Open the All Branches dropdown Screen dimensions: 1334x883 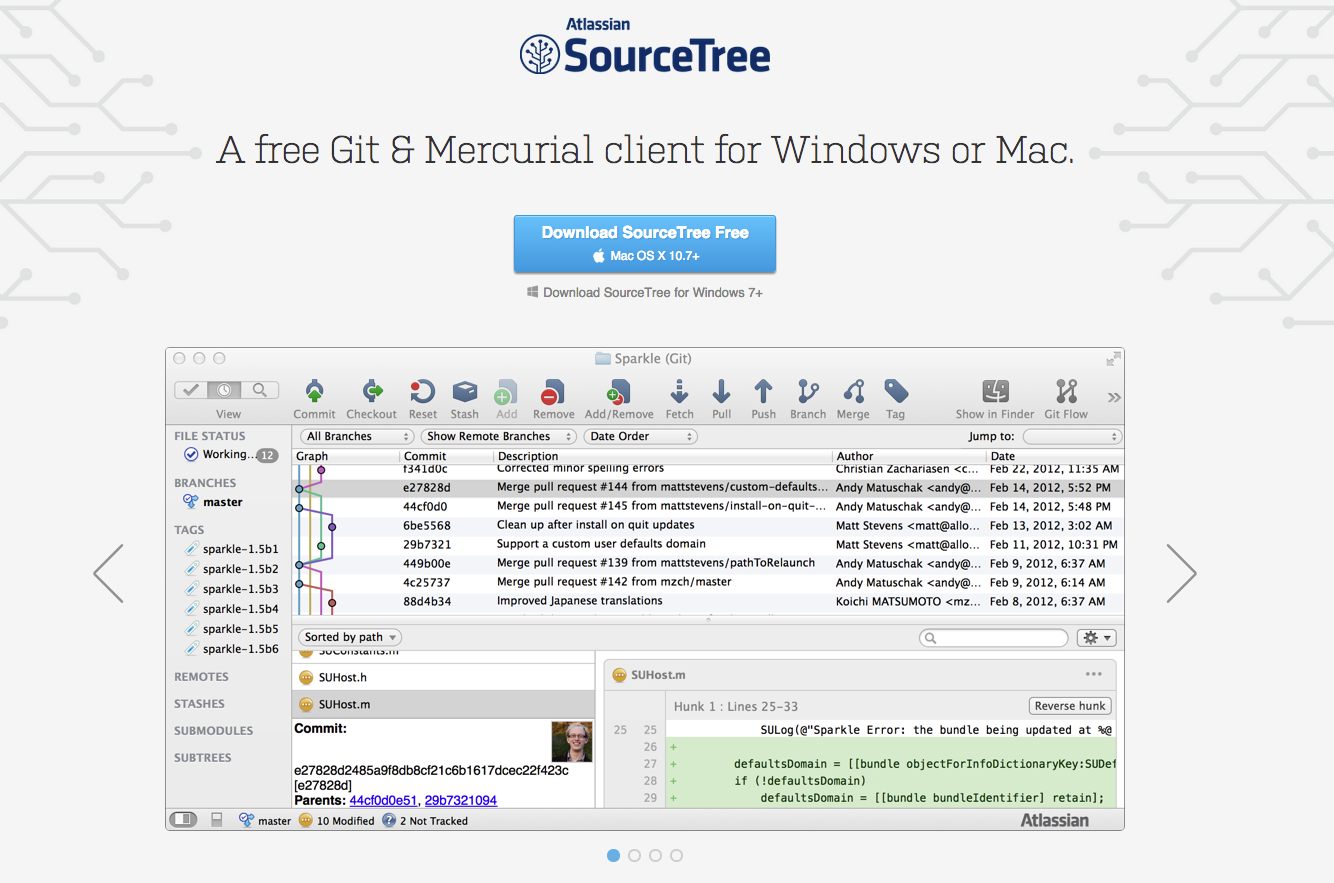[357, 436]
